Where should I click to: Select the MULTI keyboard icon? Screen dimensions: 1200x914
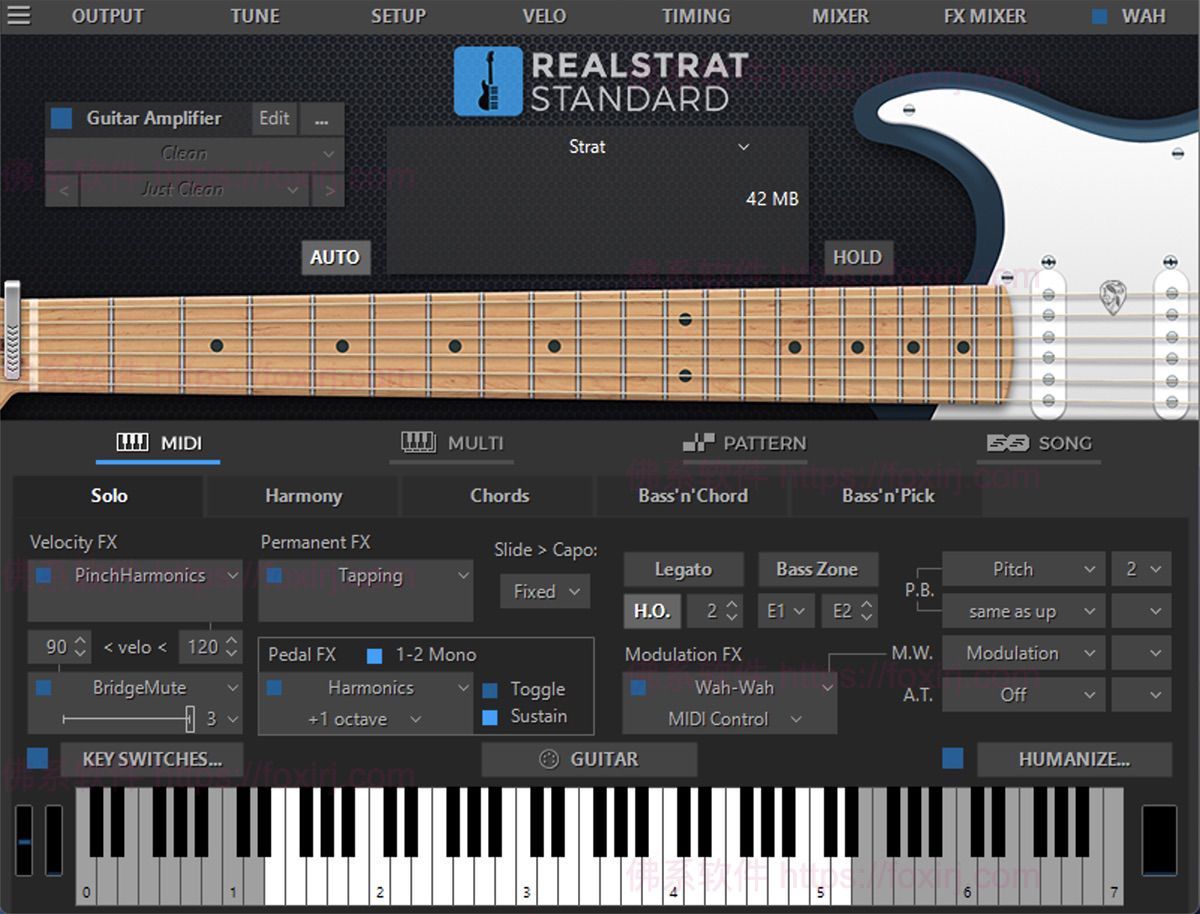tap(419, 443)
